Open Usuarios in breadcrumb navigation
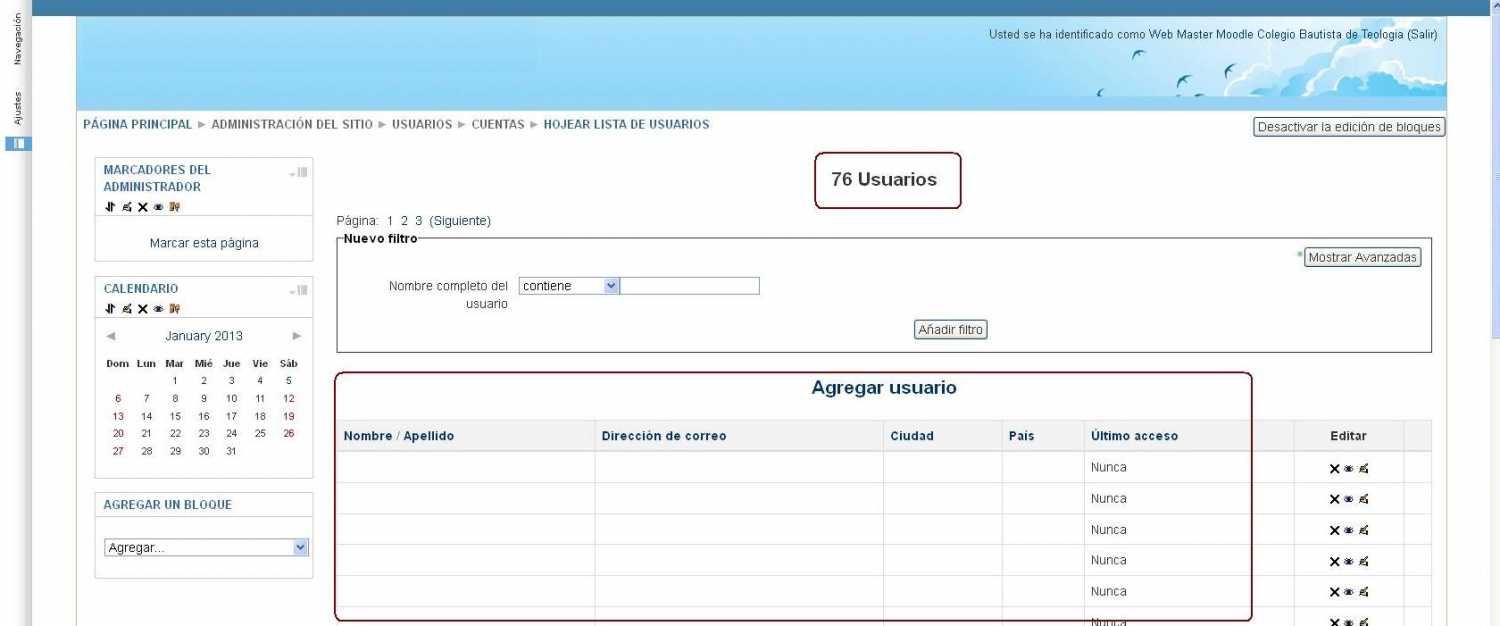Image resolution: width=1500 pixels, height=626 pixels. tap(422, 125)
